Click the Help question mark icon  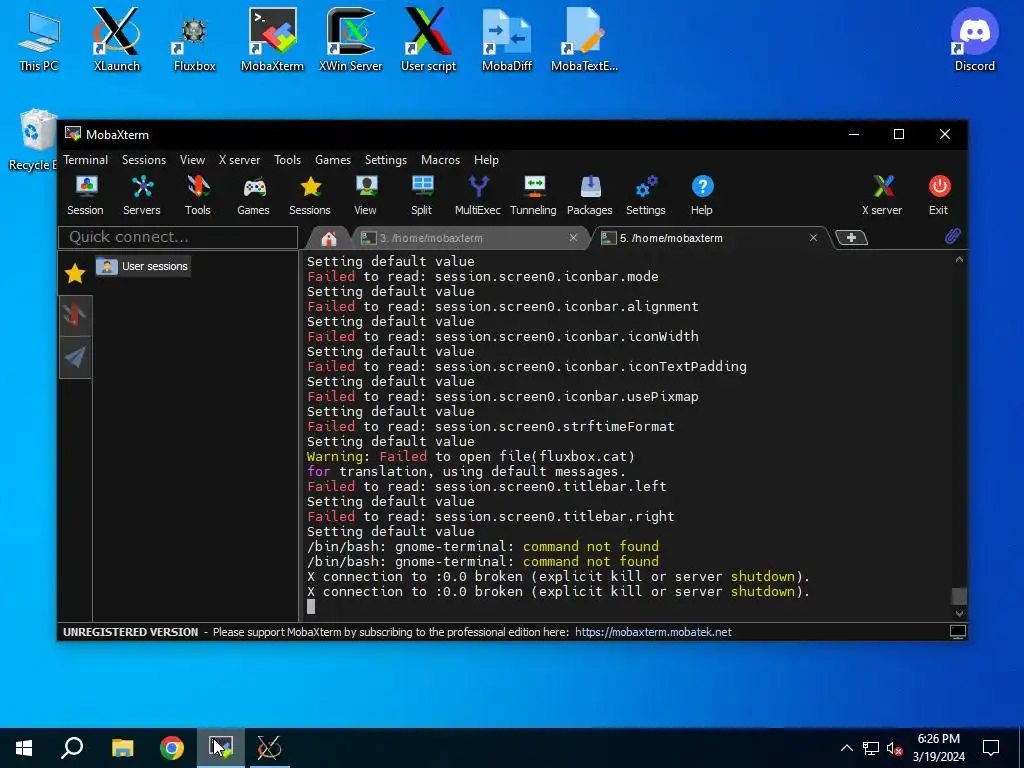(702, 195)
